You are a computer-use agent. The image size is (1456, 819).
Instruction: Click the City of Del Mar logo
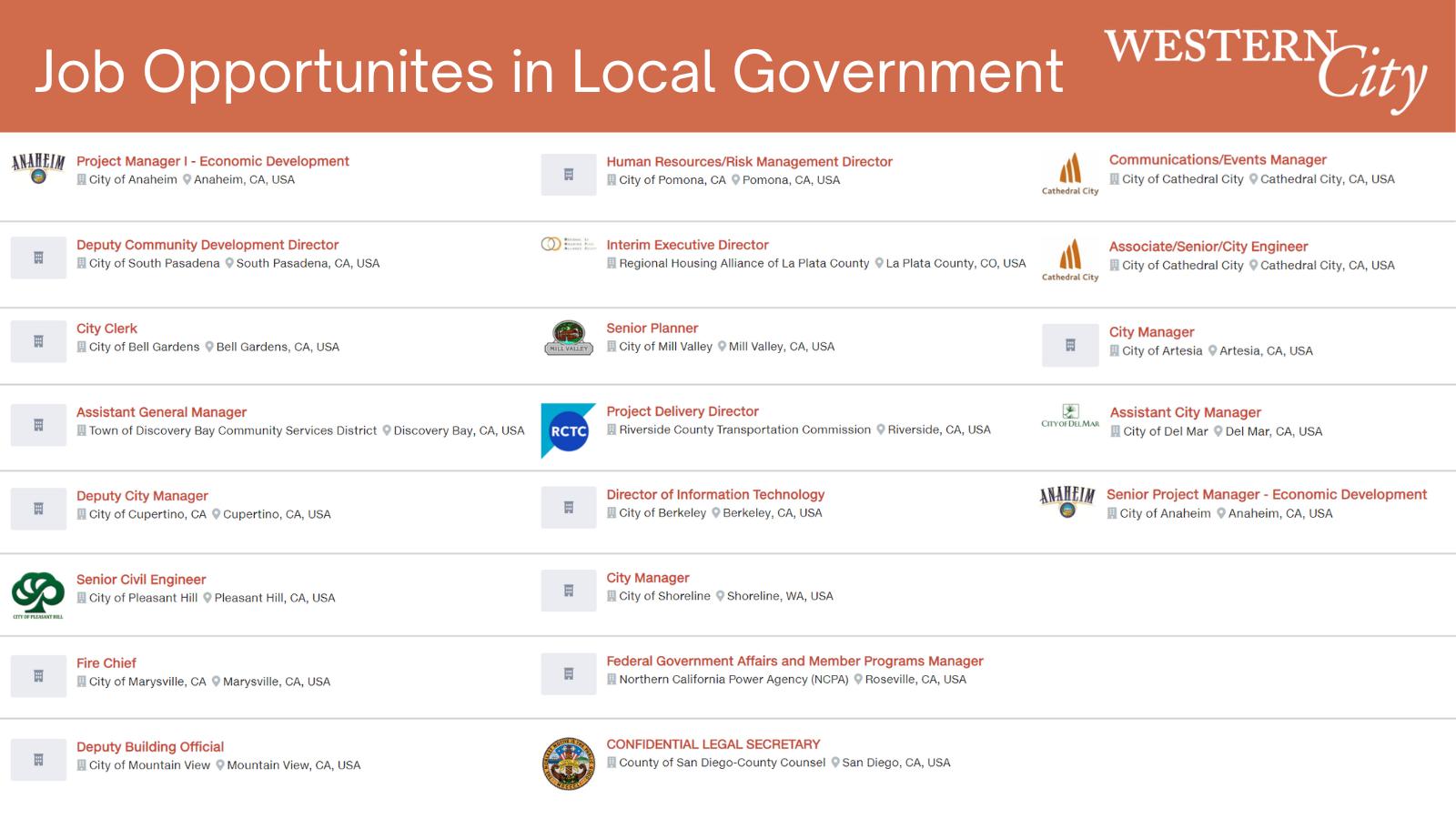coord(1070,416)
